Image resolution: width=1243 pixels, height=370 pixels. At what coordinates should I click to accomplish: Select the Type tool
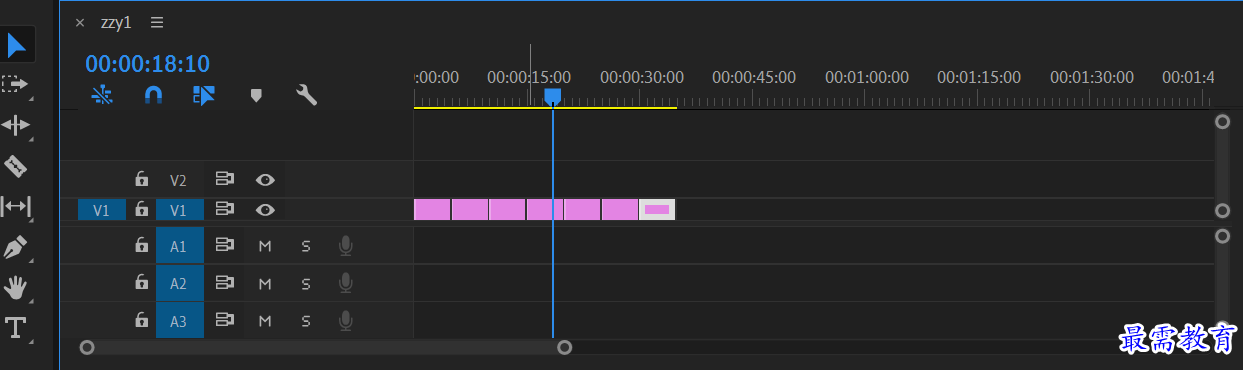[16, 328]
